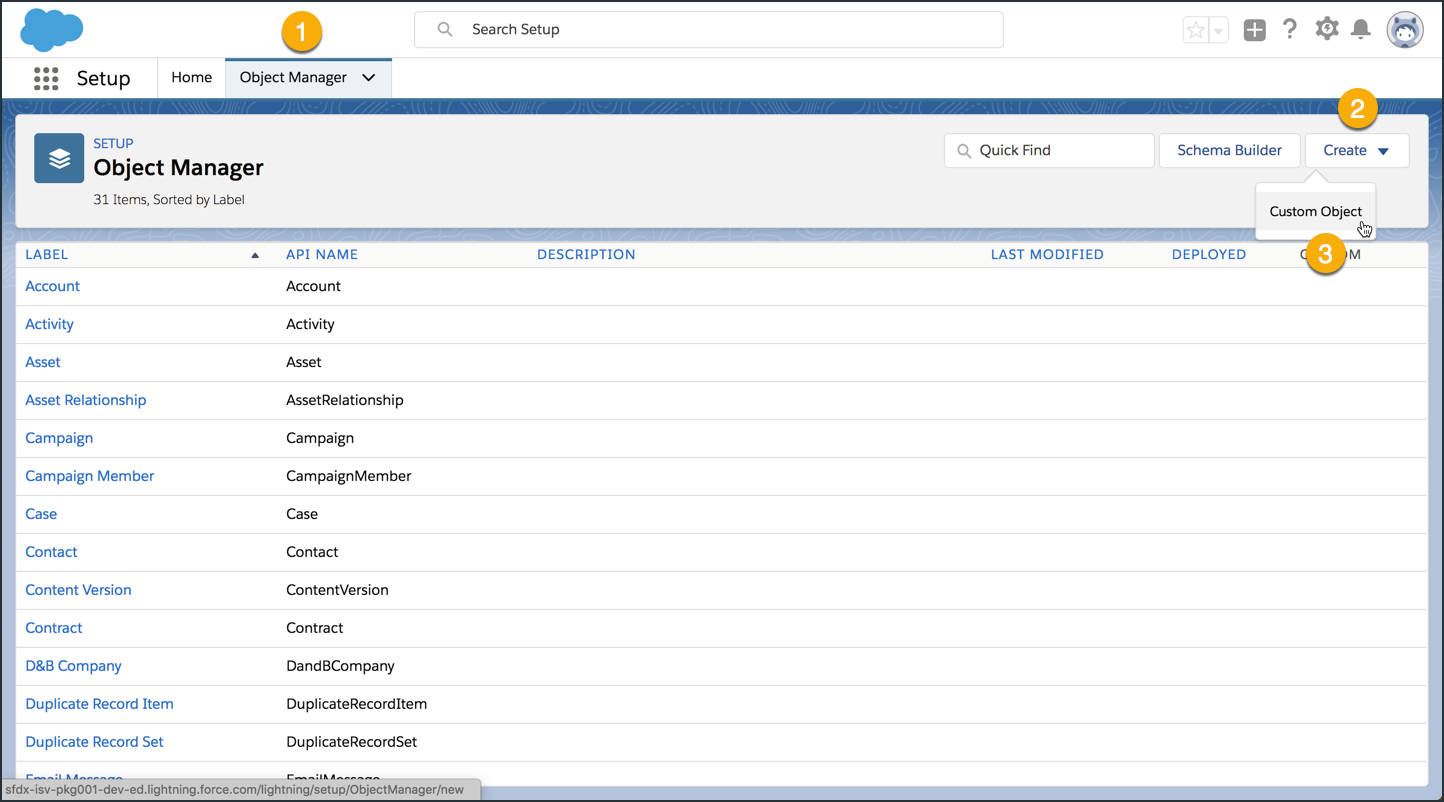Click the Schema Builder button
This screenshot has height=802, width=1444.
click(1229, 151)
